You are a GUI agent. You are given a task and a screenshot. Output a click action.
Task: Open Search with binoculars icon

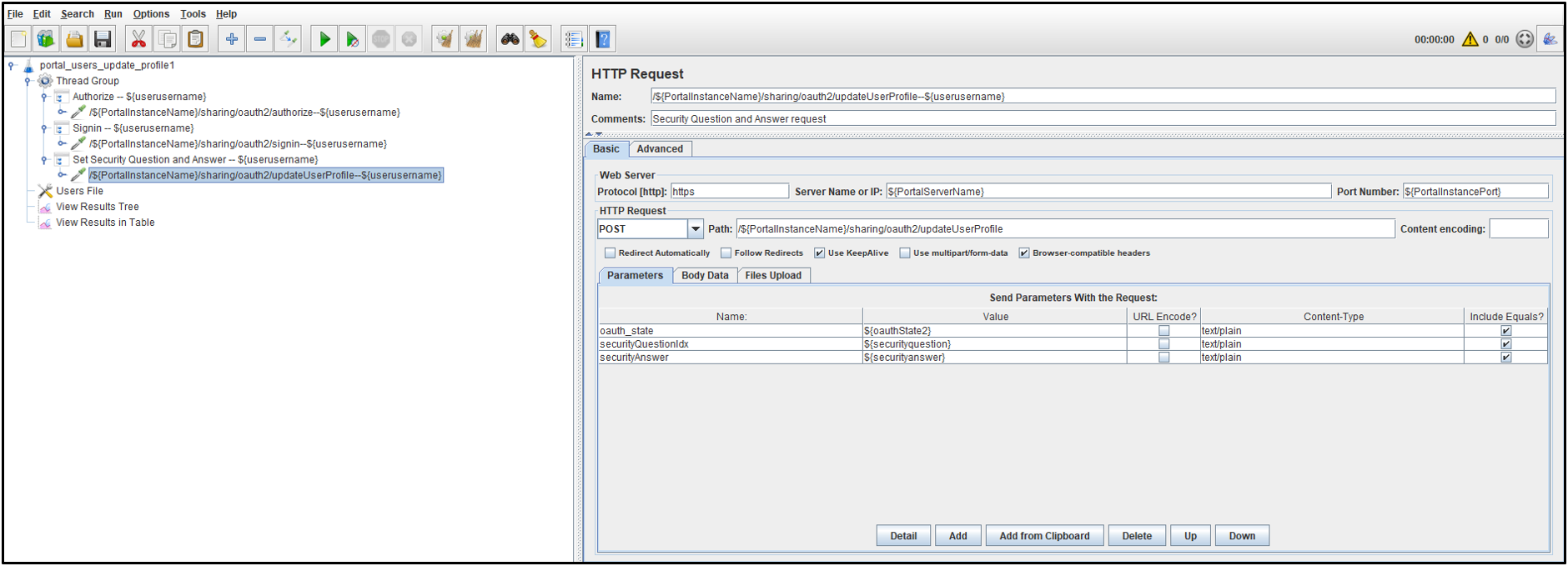tap(510, 39)
